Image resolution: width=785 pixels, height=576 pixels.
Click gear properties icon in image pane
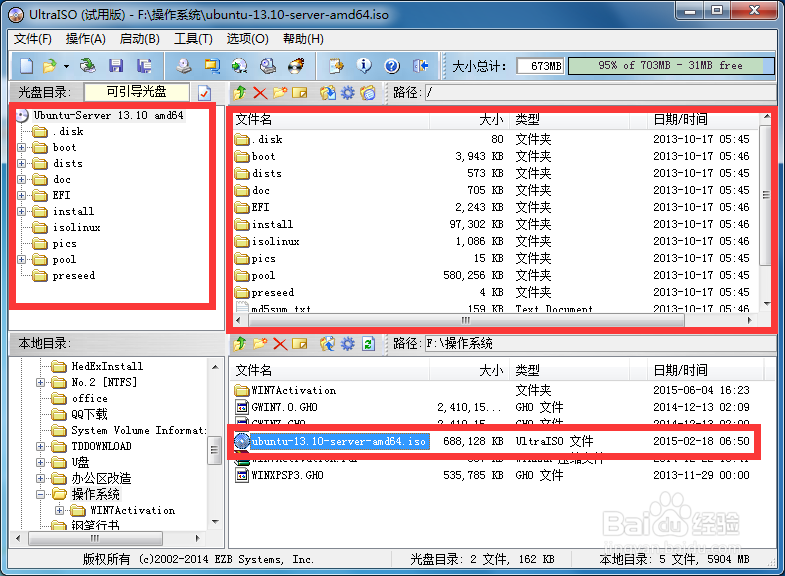pyautogui.click(x=347, y=93)
